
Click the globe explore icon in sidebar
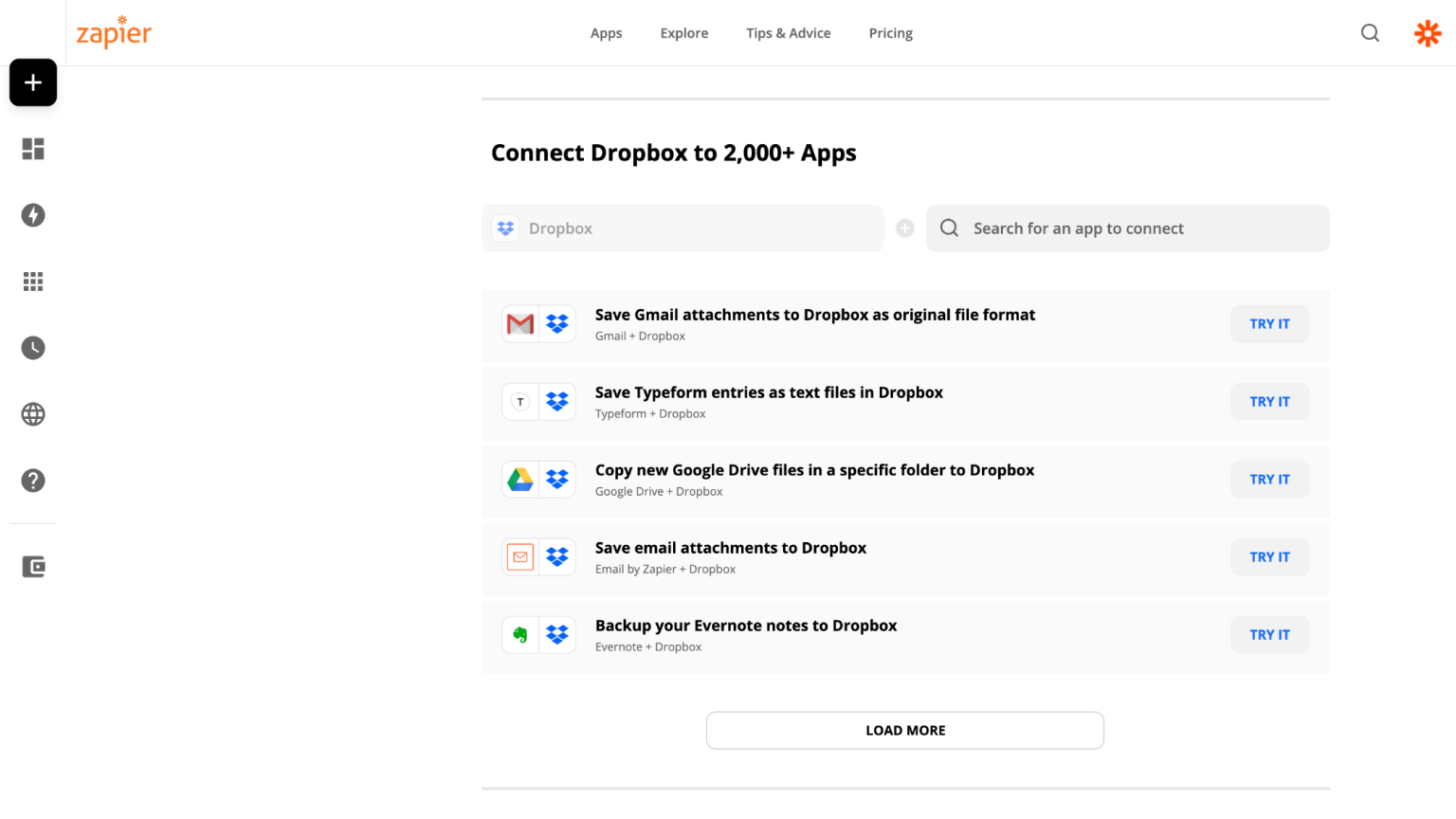[33, 414]
